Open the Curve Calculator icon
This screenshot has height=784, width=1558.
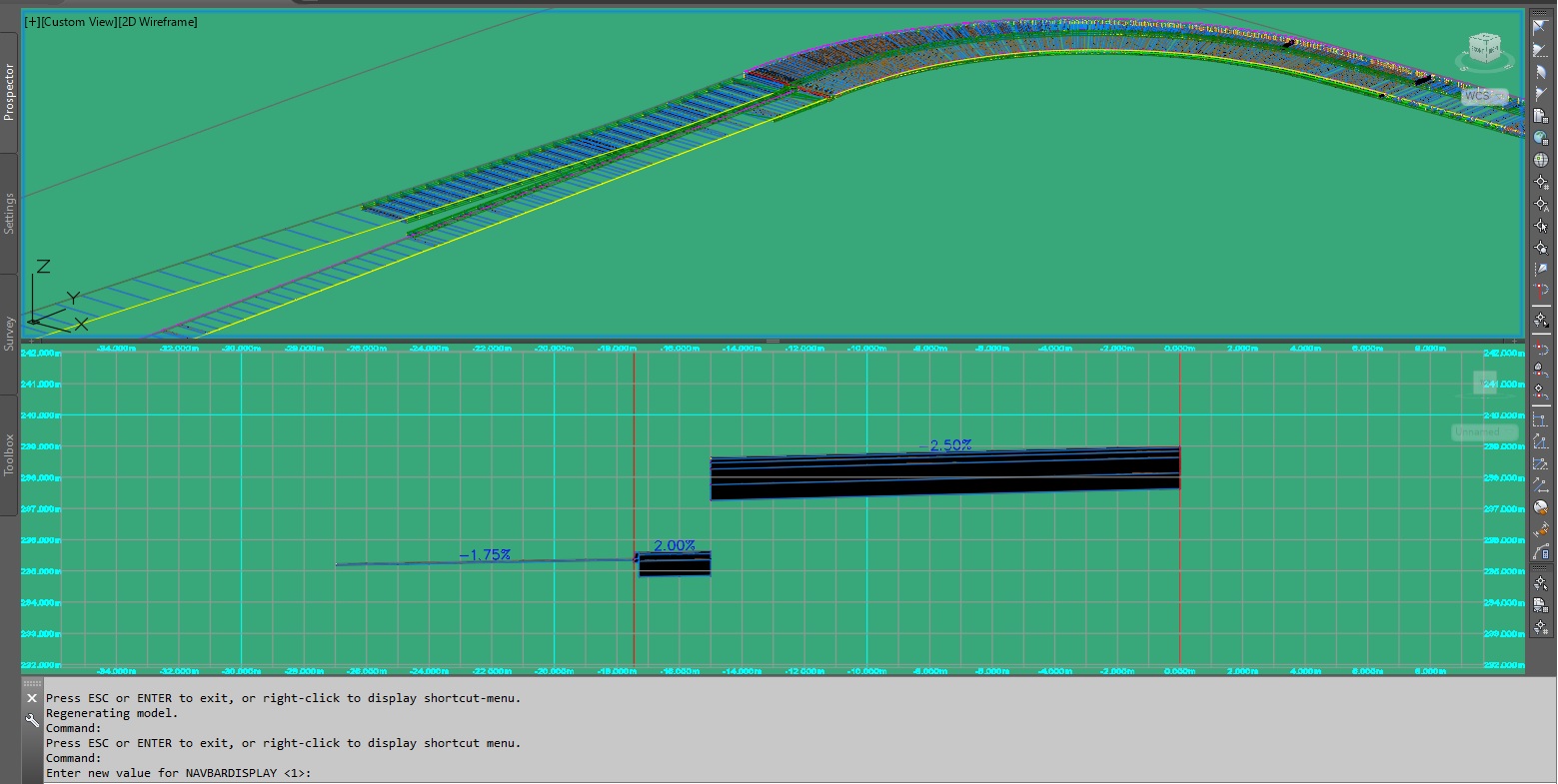tap(1541, 551)
